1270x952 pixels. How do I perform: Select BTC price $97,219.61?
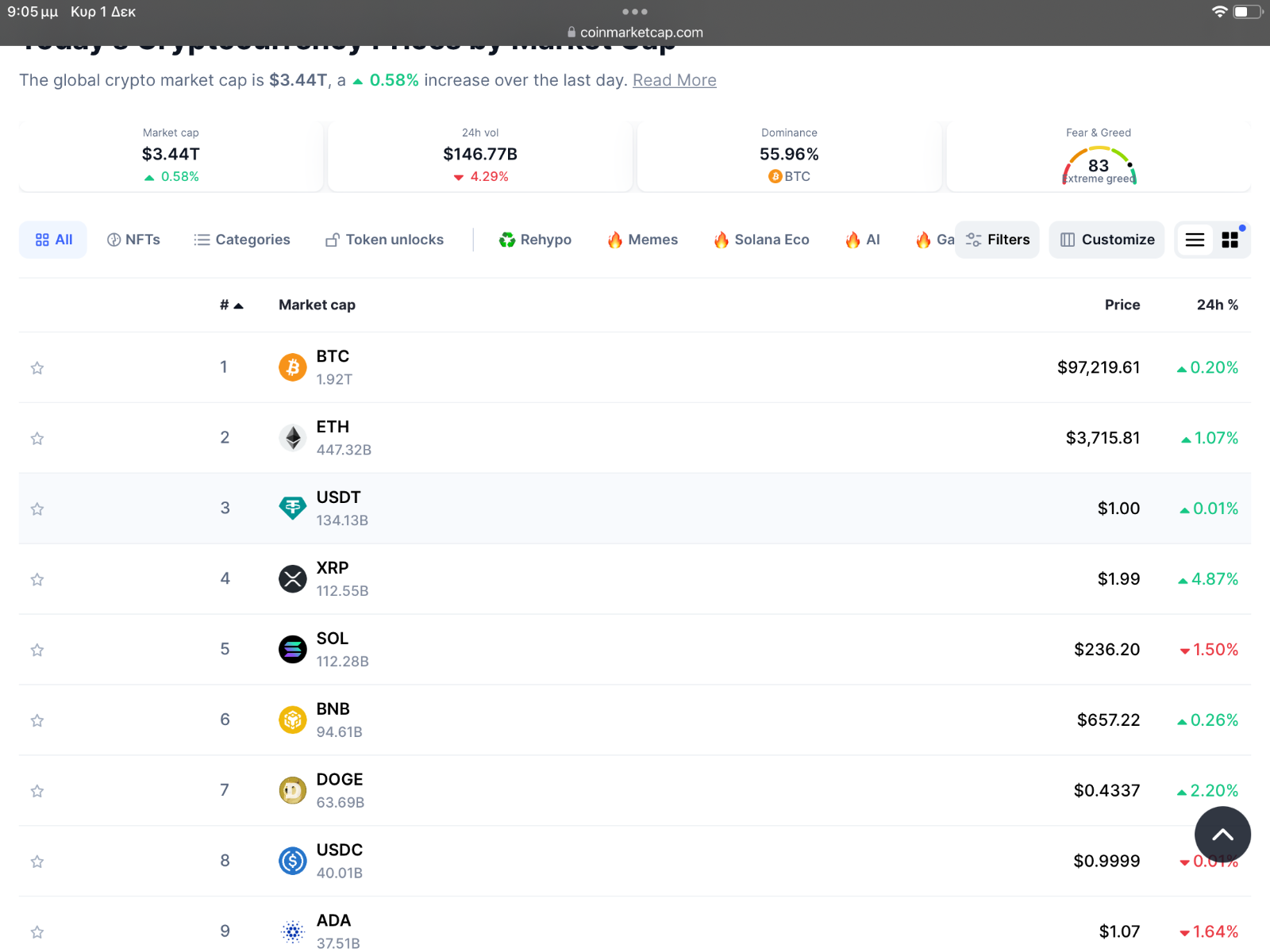coord(1099,367)
